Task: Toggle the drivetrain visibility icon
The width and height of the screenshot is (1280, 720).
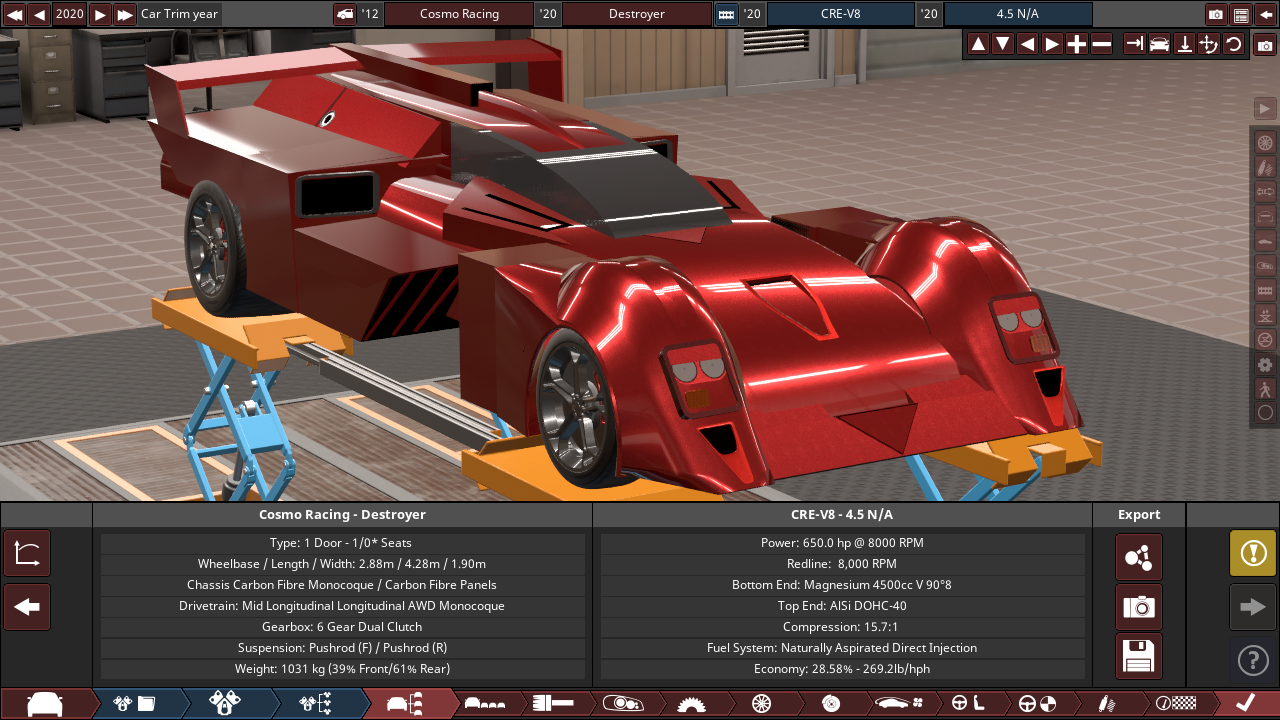Action: (x=1265, y=191)
